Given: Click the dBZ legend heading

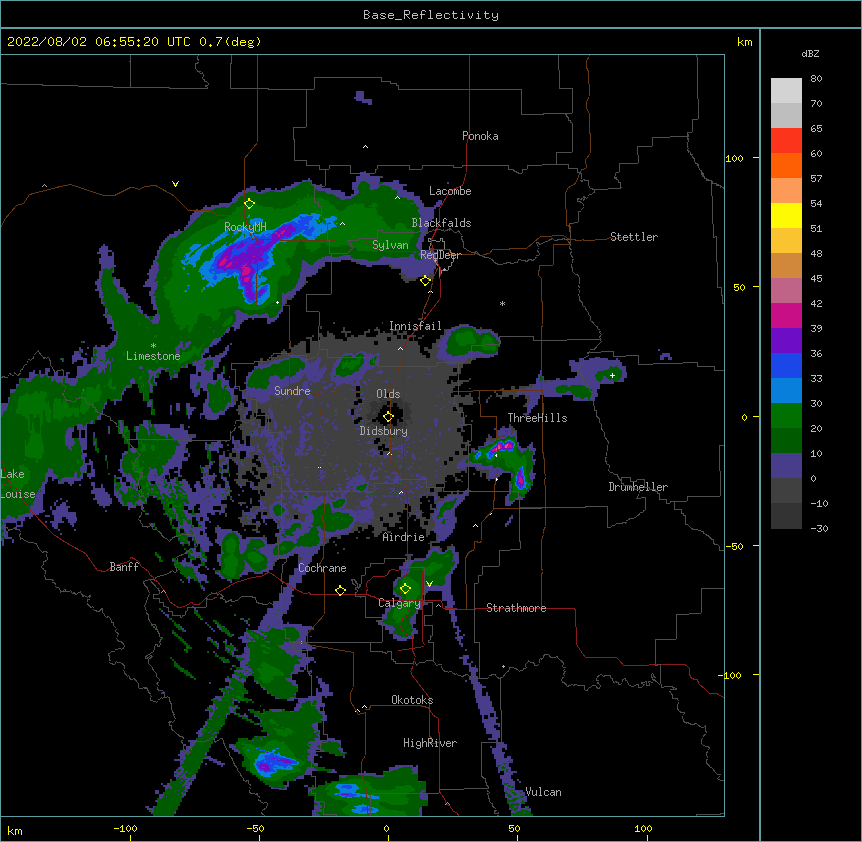Looking at the screenshot, I should pyautogui.click(x=810, y=53).
